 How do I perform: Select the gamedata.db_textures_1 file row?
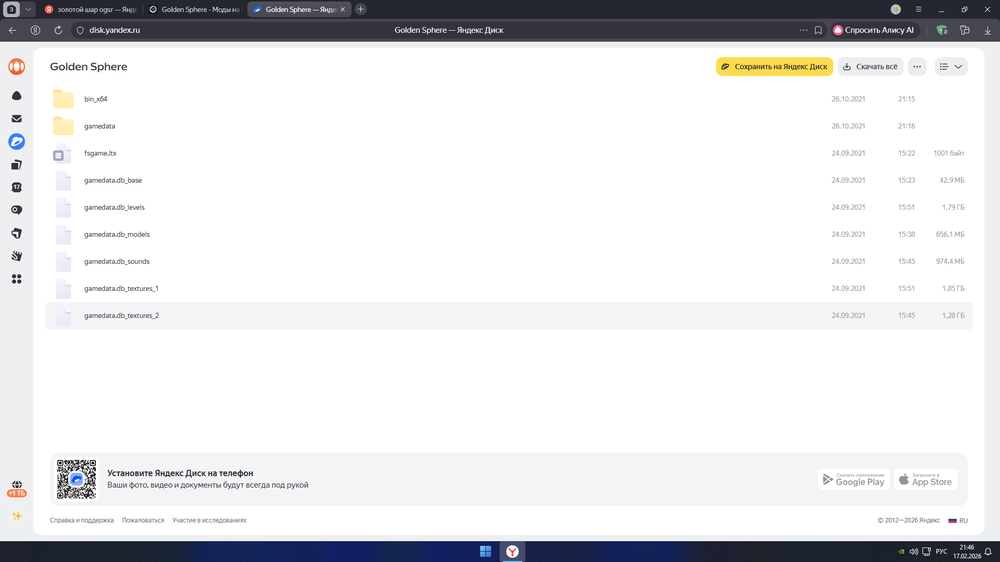pyautogui.click(x=508, y=288)
